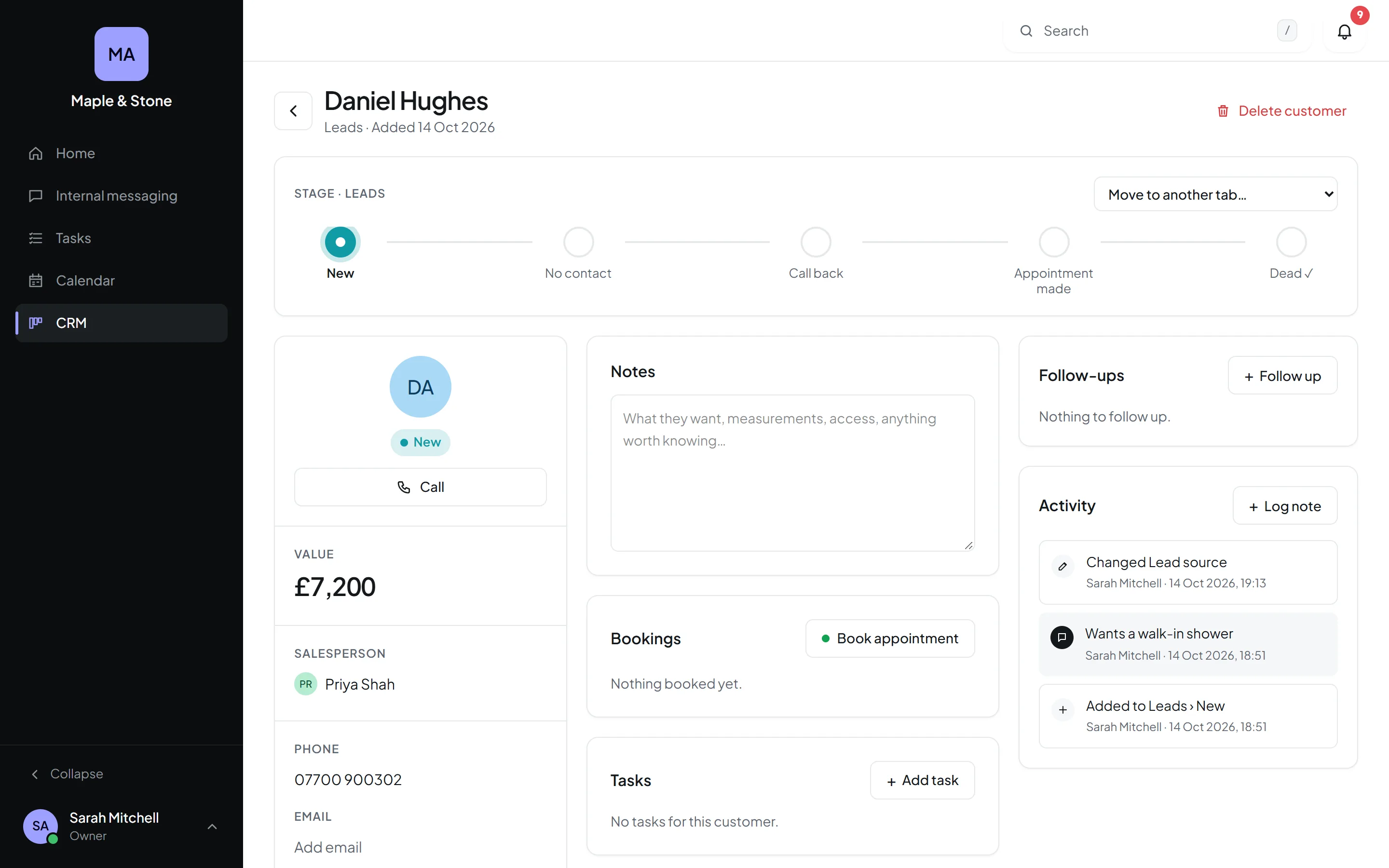The width and height of the screenshot is (1389, 868).
Task: Select the Call back stage circle
Action: coord(816,242)
